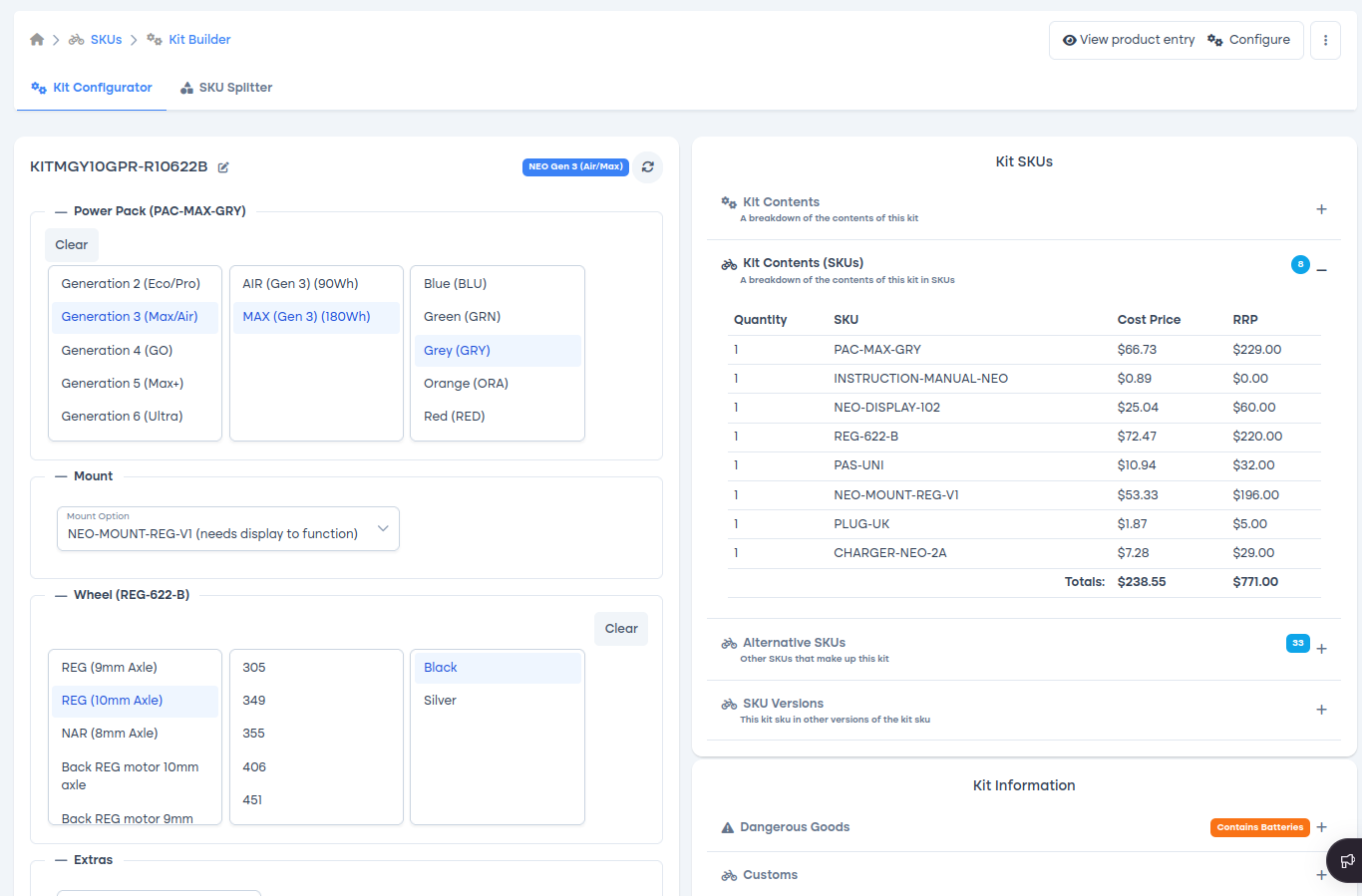Collapse the Kit Contents (SKUs) section
The height and width of the screenshot is (896, 1362).
coord(1321,270)
